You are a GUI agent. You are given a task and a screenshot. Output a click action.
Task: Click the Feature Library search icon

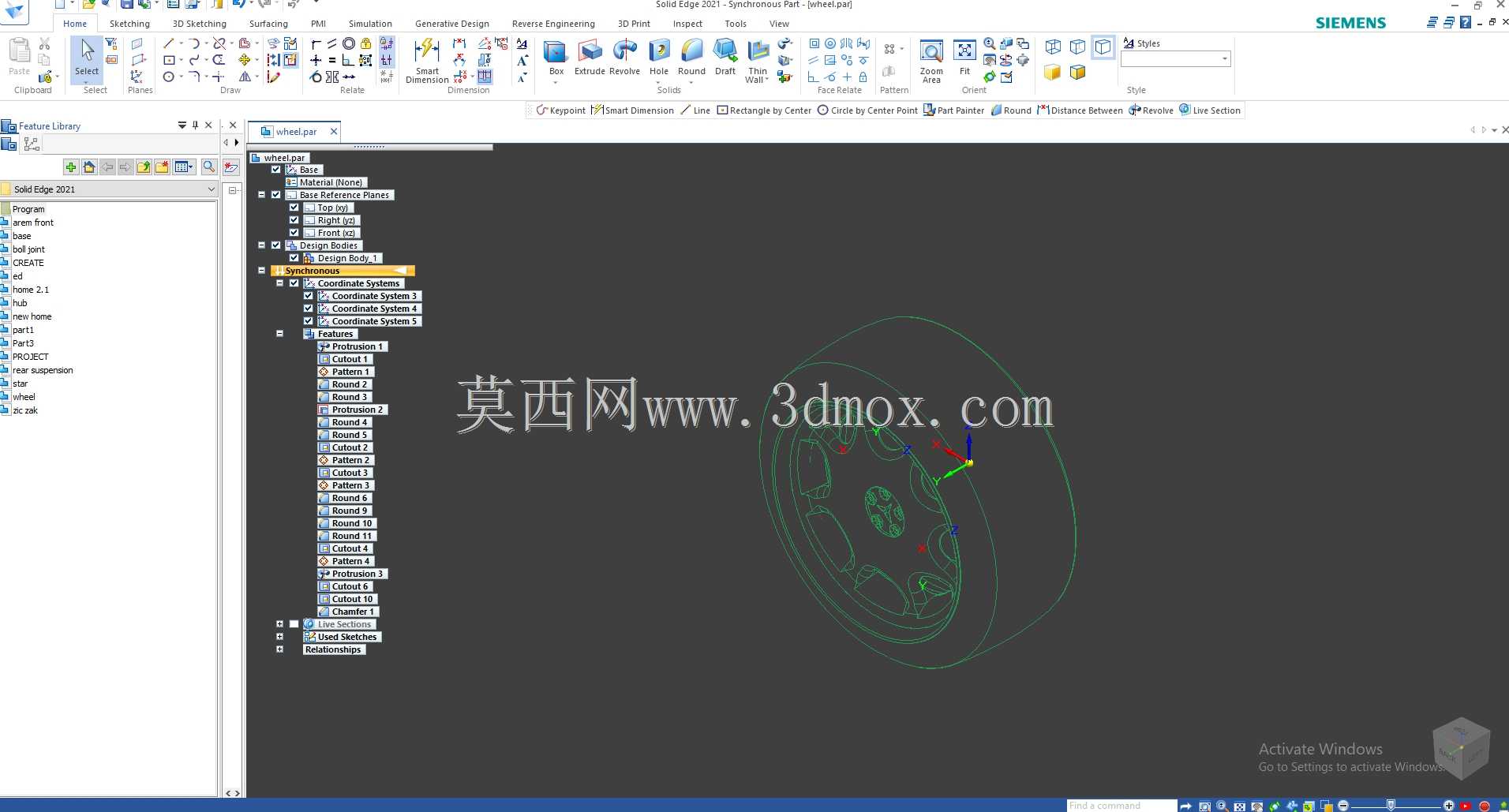tap(208, 167)
